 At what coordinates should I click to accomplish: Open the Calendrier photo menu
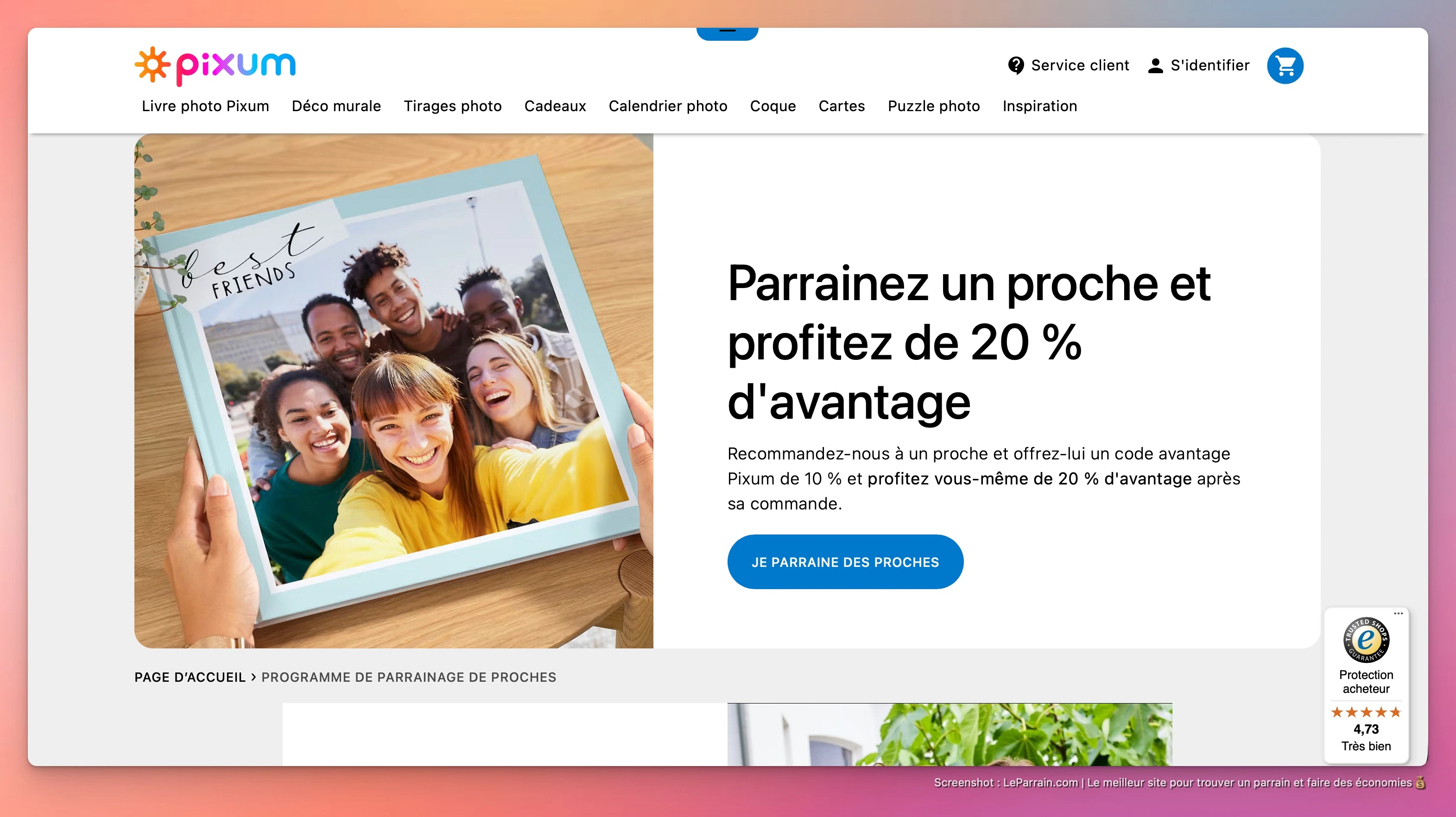coord(667,106)
